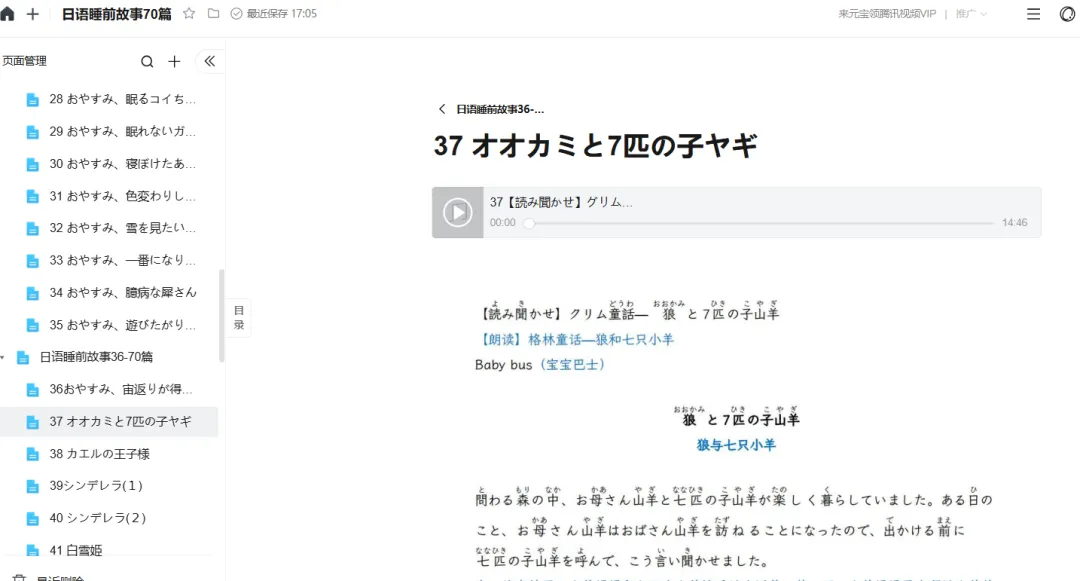Click blue subtitle 狼与七只小羊

(736, 445)
